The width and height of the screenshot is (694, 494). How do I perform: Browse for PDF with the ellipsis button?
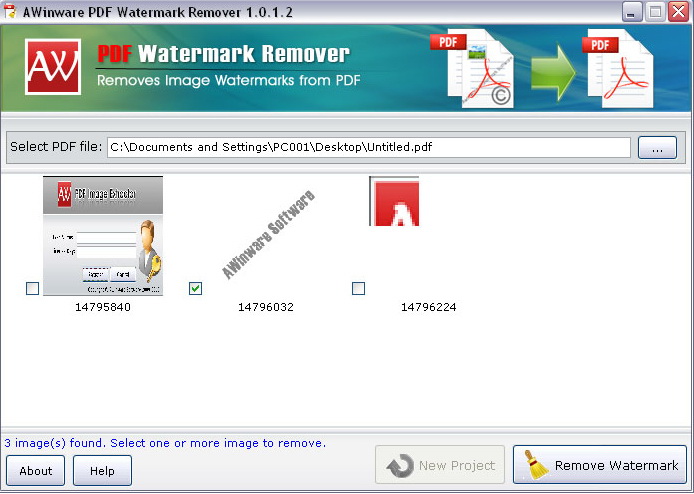click(657, 147)
